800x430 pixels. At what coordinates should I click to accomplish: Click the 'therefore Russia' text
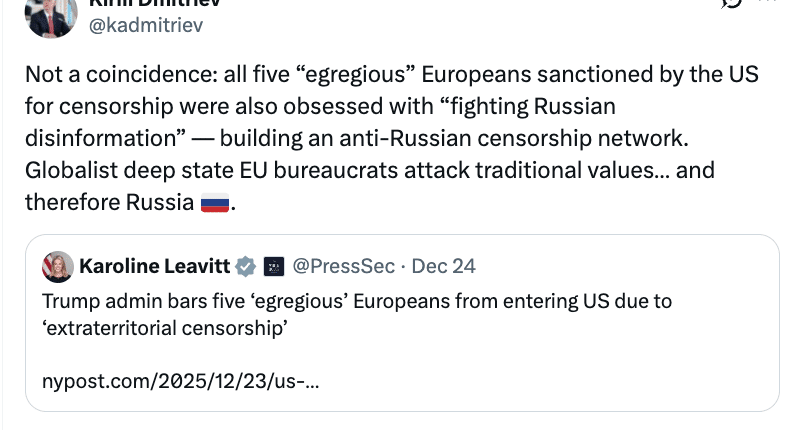tap(109, 203)
